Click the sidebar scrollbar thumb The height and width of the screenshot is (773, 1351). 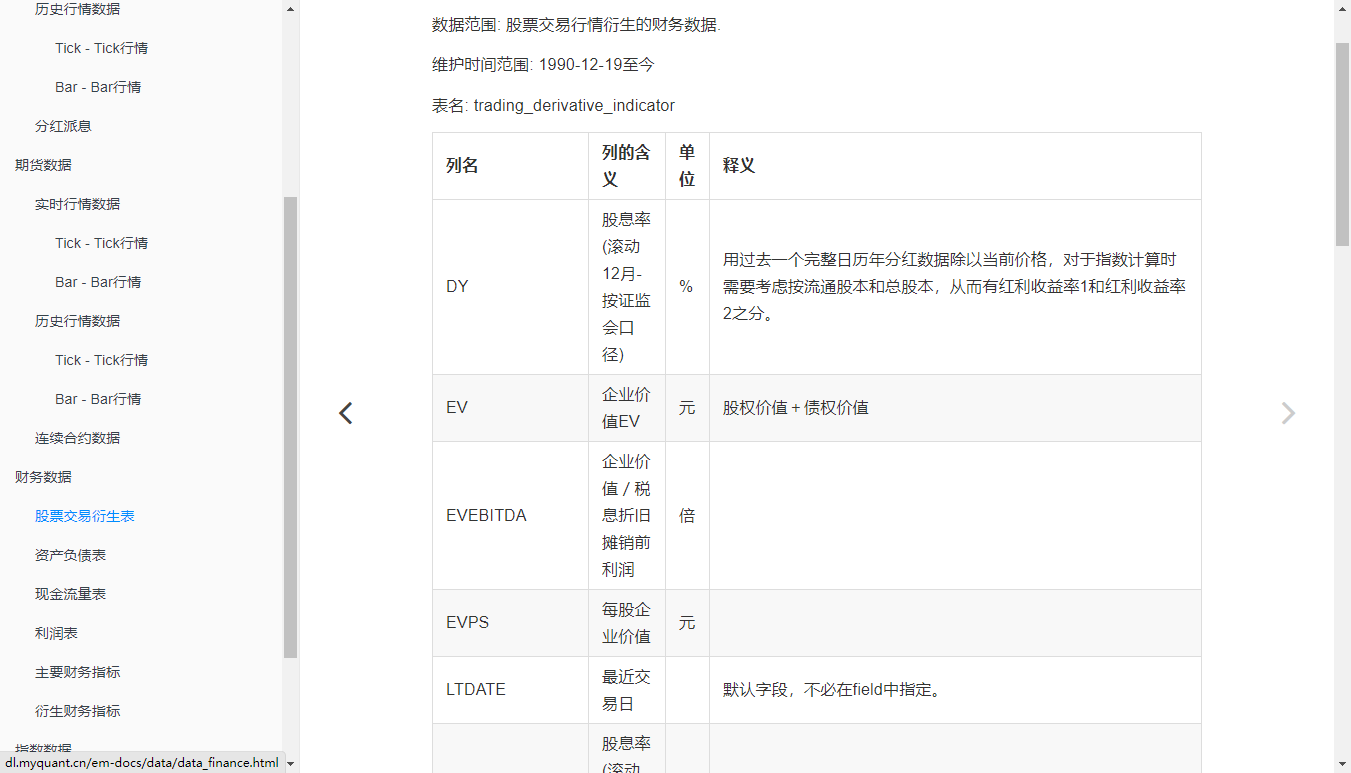(x=290, y=427)
